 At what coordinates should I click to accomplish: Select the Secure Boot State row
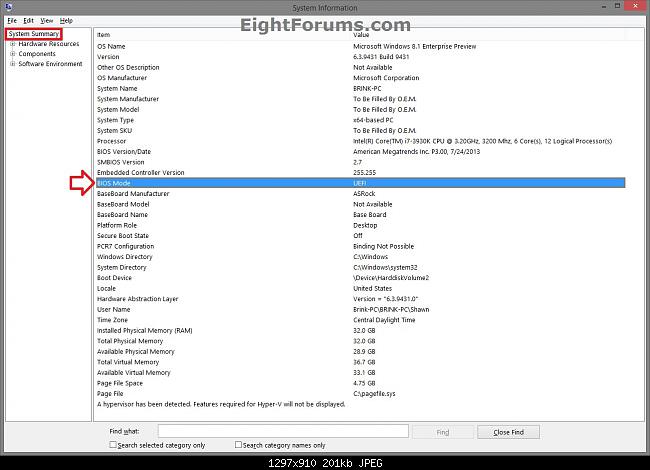[360, 236]
